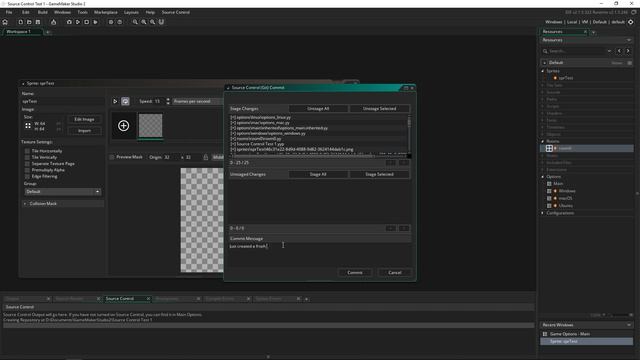Toggle Edge Filtering checkbox

pyautogui.click(x=27, y=176)
